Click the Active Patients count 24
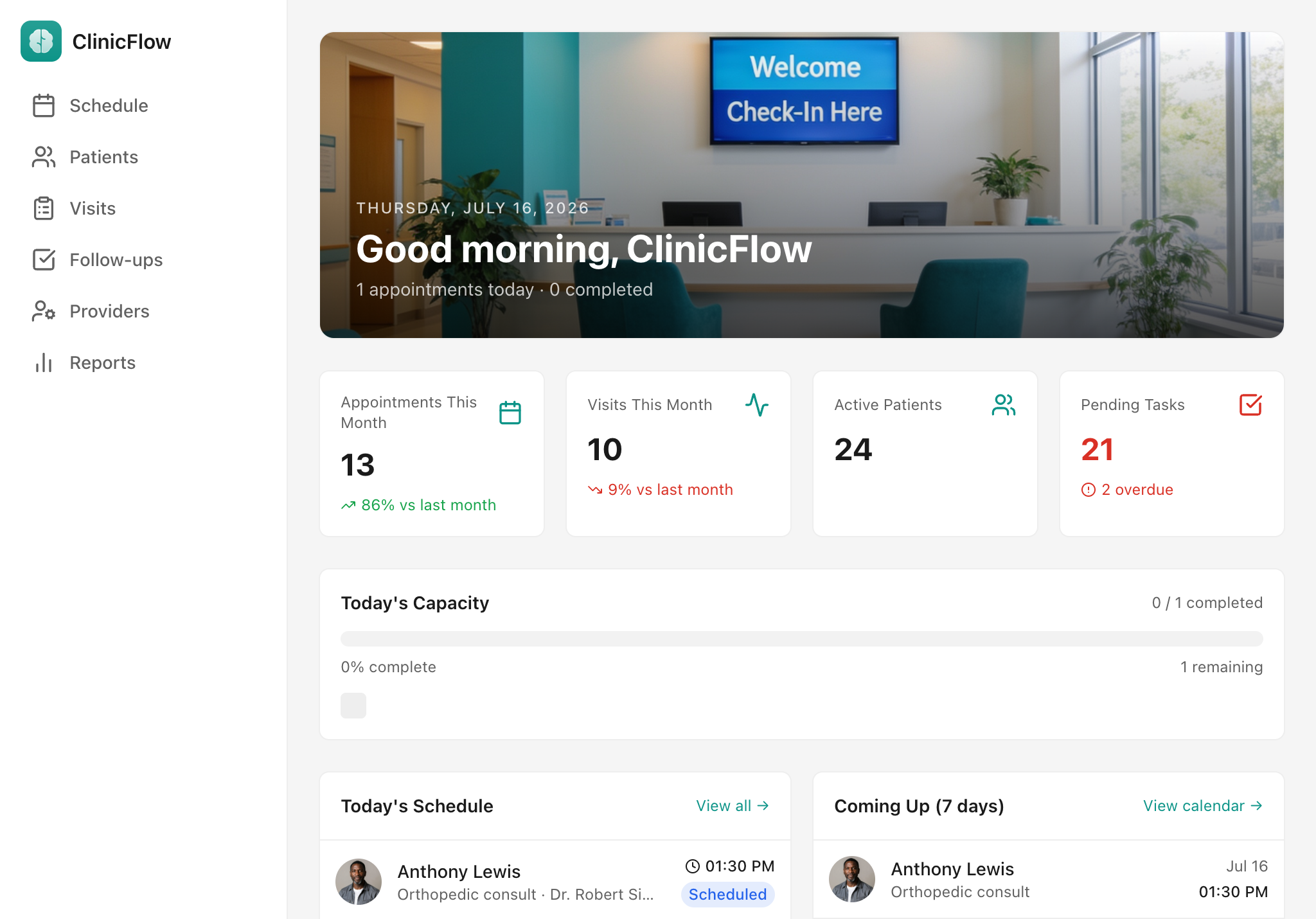 pos(853,449)
